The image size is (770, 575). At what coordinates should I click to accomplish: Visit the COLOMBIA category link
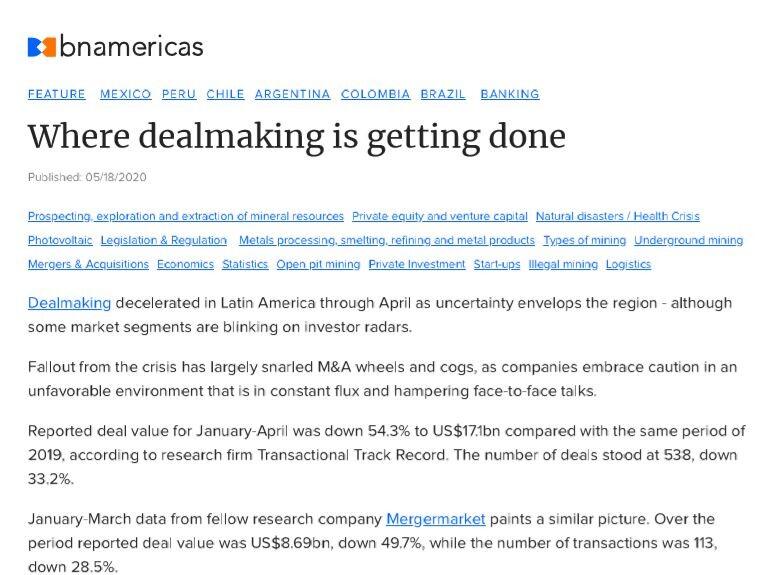tap(375, 94)
